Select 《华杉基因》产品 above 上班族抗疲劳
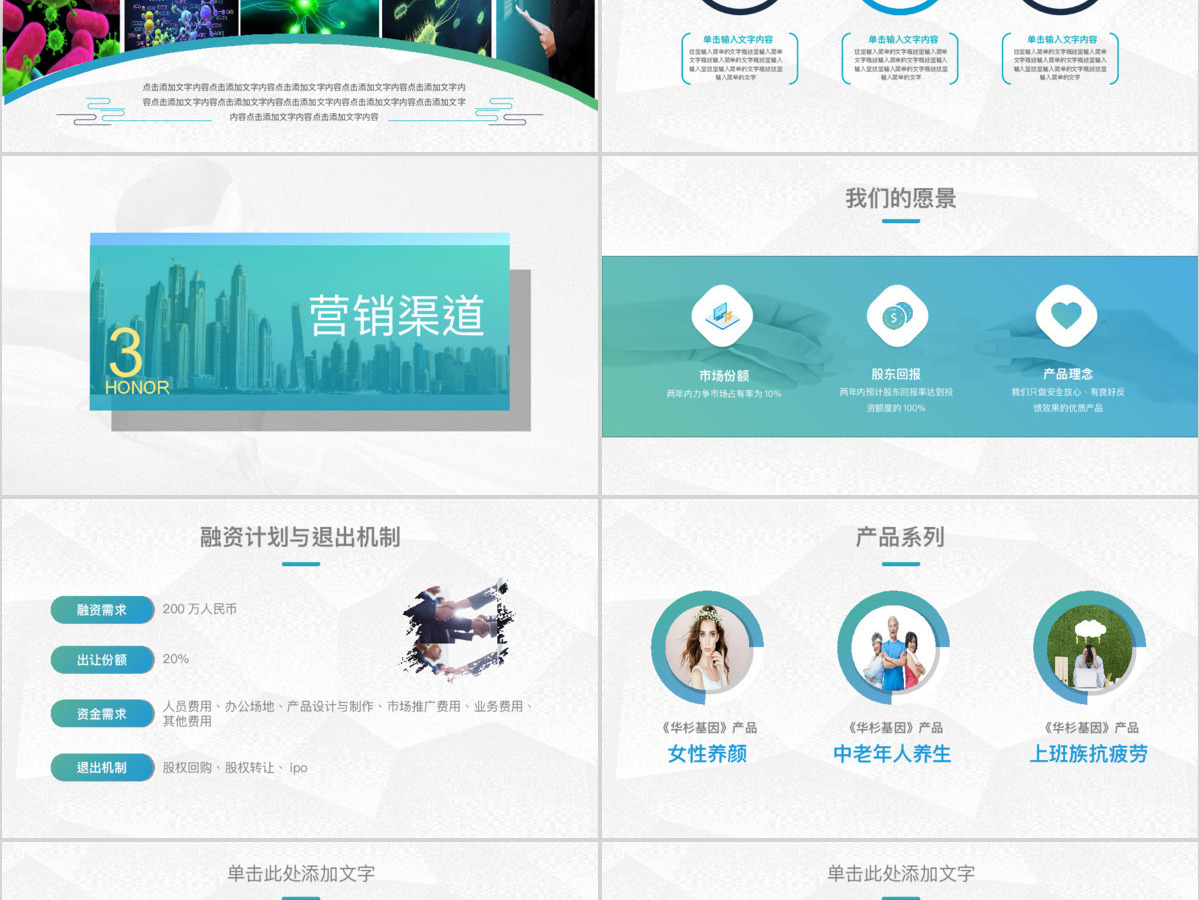Viewport: 1200px width, 900px height. (x=1089, y=728)
